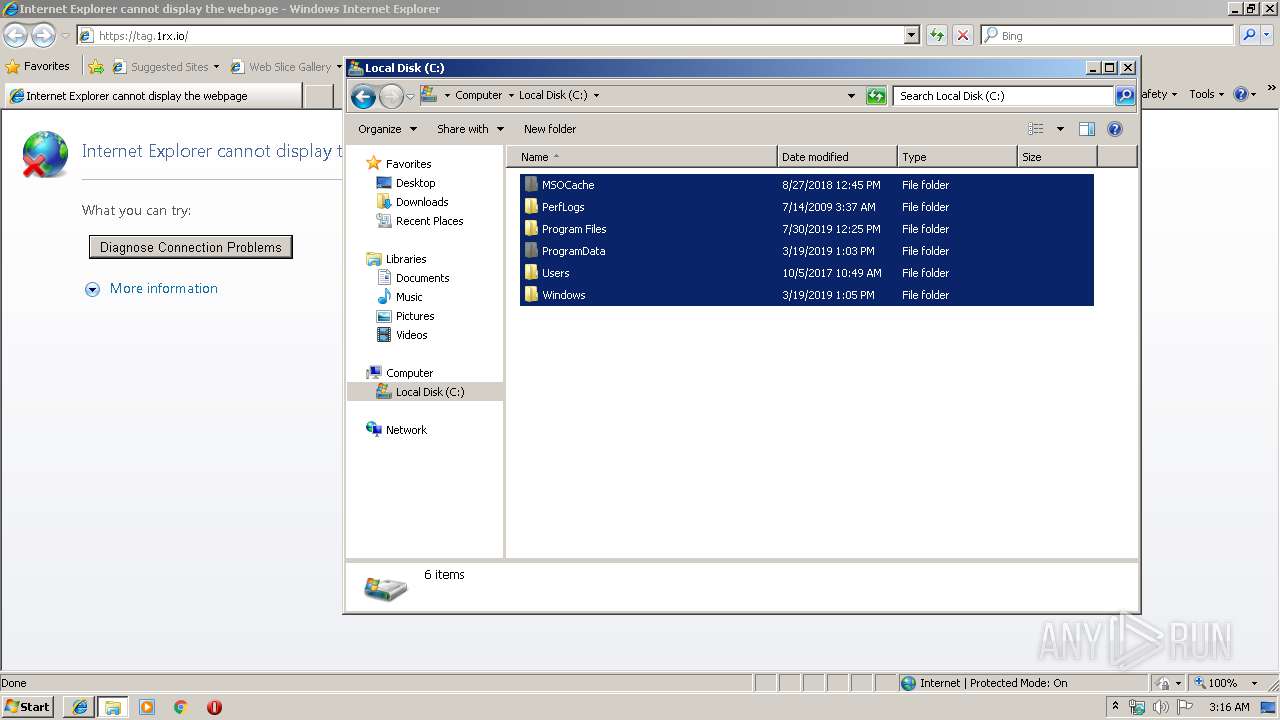Open the Internet Explorer help icon menu
The height and width of the screenshot is (720, 1280).
click(x=1245, y=94)
